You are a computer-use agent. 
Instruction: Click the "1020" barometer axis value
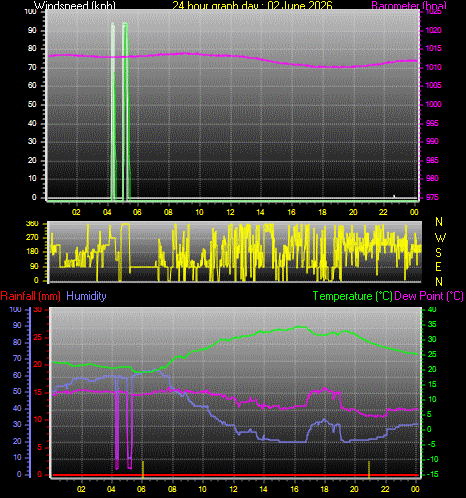(433, 30)
